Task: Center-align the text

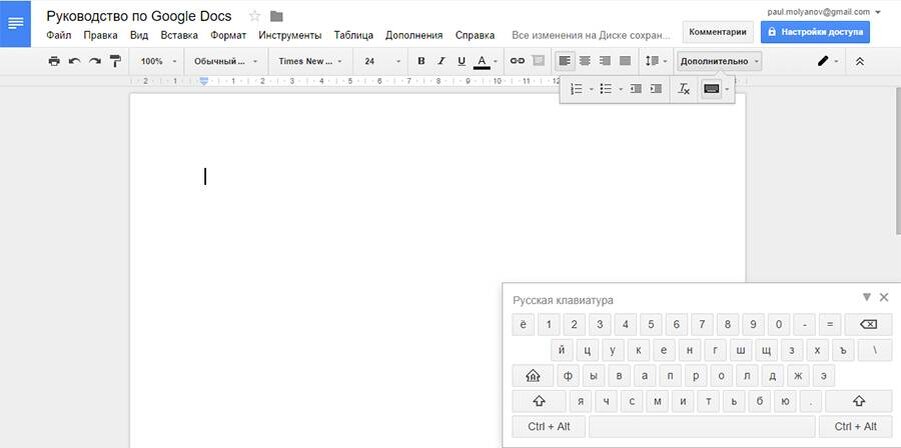Action: click(584, 61)
